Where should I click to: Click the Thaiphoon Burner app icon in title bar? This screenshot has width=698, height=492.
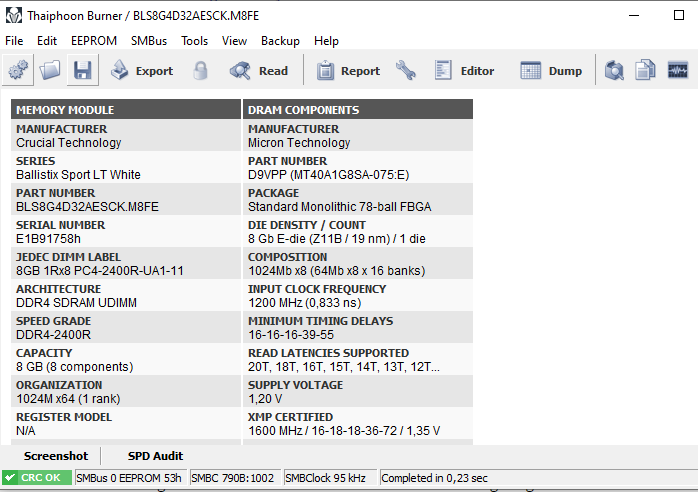14,16
